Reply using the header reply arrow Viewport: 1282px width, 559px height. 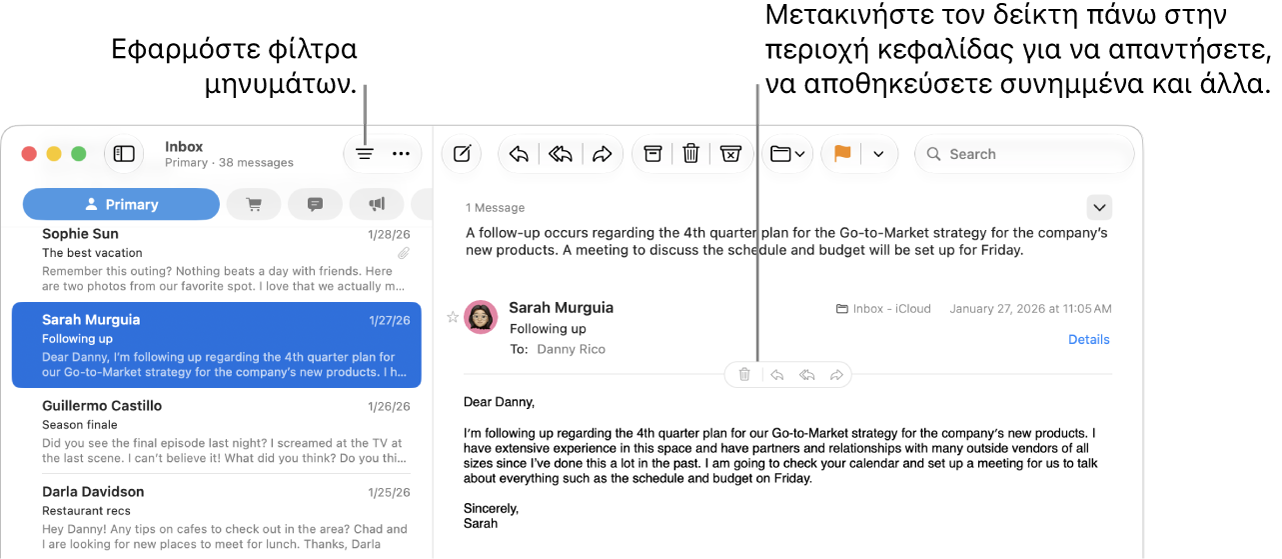(x=777, y=374)
